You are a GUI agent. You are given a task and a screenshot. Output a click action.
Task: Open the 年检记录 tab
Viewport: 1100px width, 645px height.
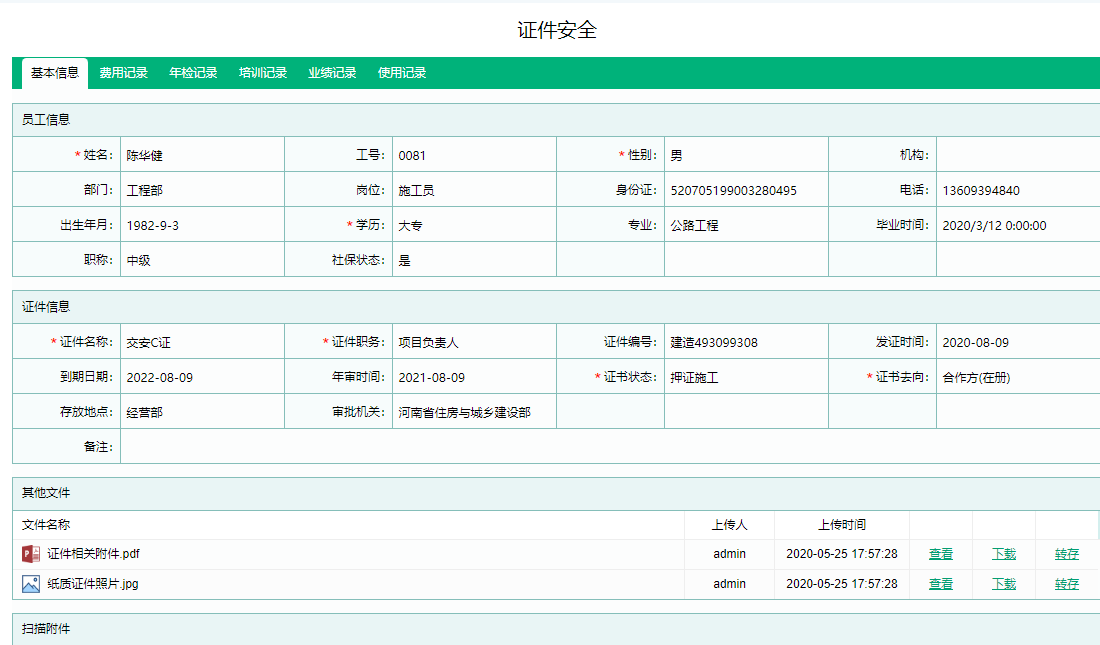193,73
